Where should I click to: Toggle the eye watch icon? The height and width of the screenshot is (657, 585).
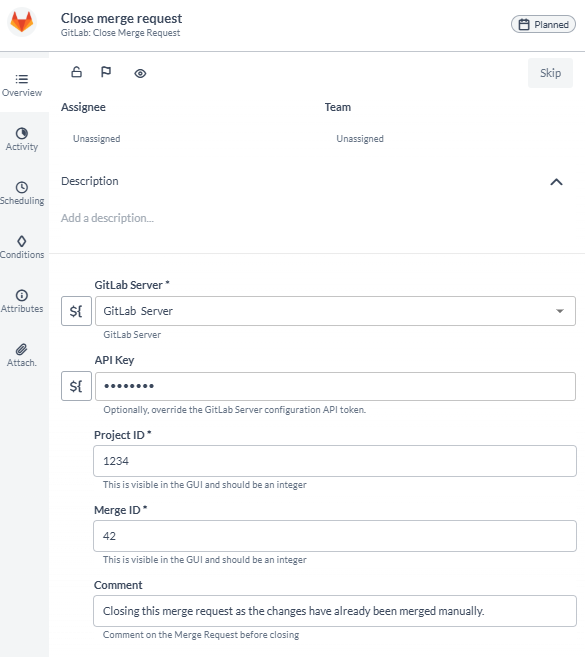coord(140,73)
